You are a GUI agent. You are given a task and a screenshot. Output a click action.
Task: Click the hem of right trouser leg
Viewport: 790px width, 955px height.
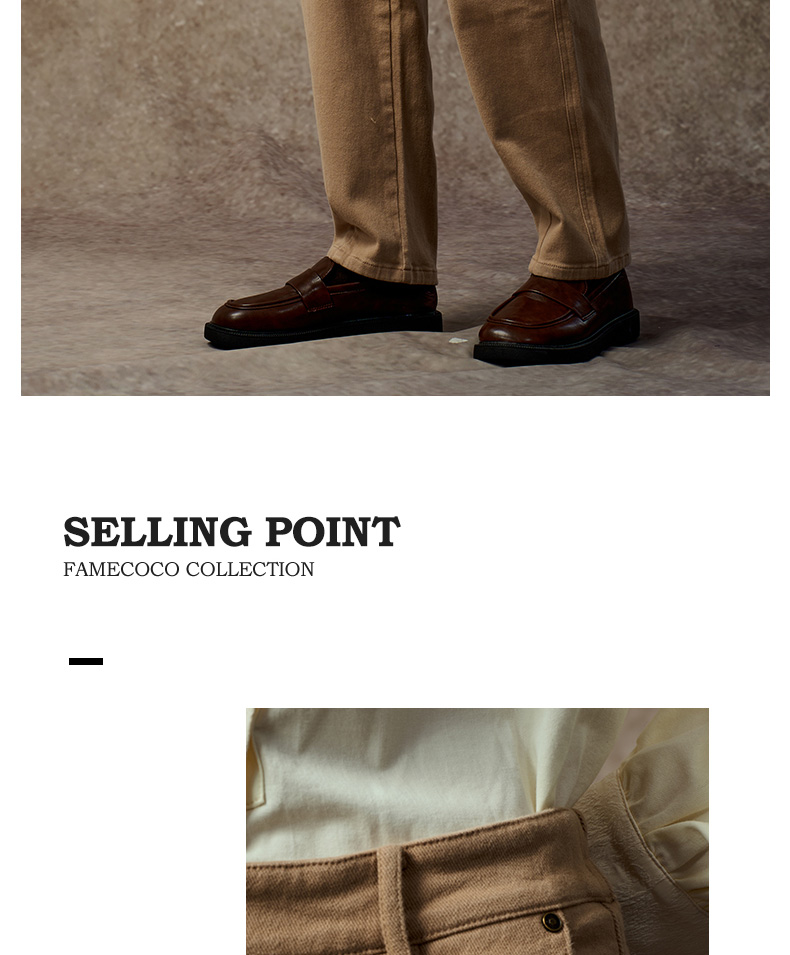[579, 266]
